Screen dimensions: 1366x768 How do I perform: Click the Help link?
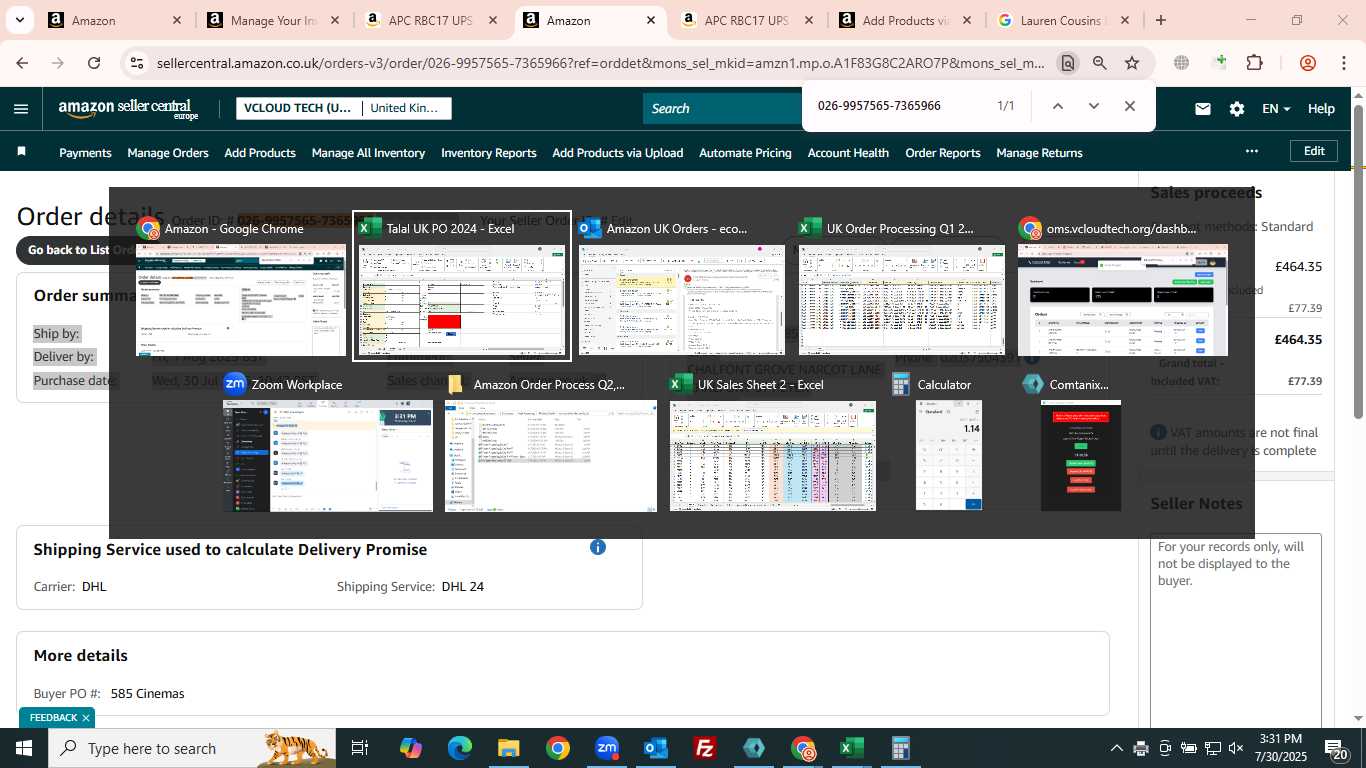pos(1321,109)
